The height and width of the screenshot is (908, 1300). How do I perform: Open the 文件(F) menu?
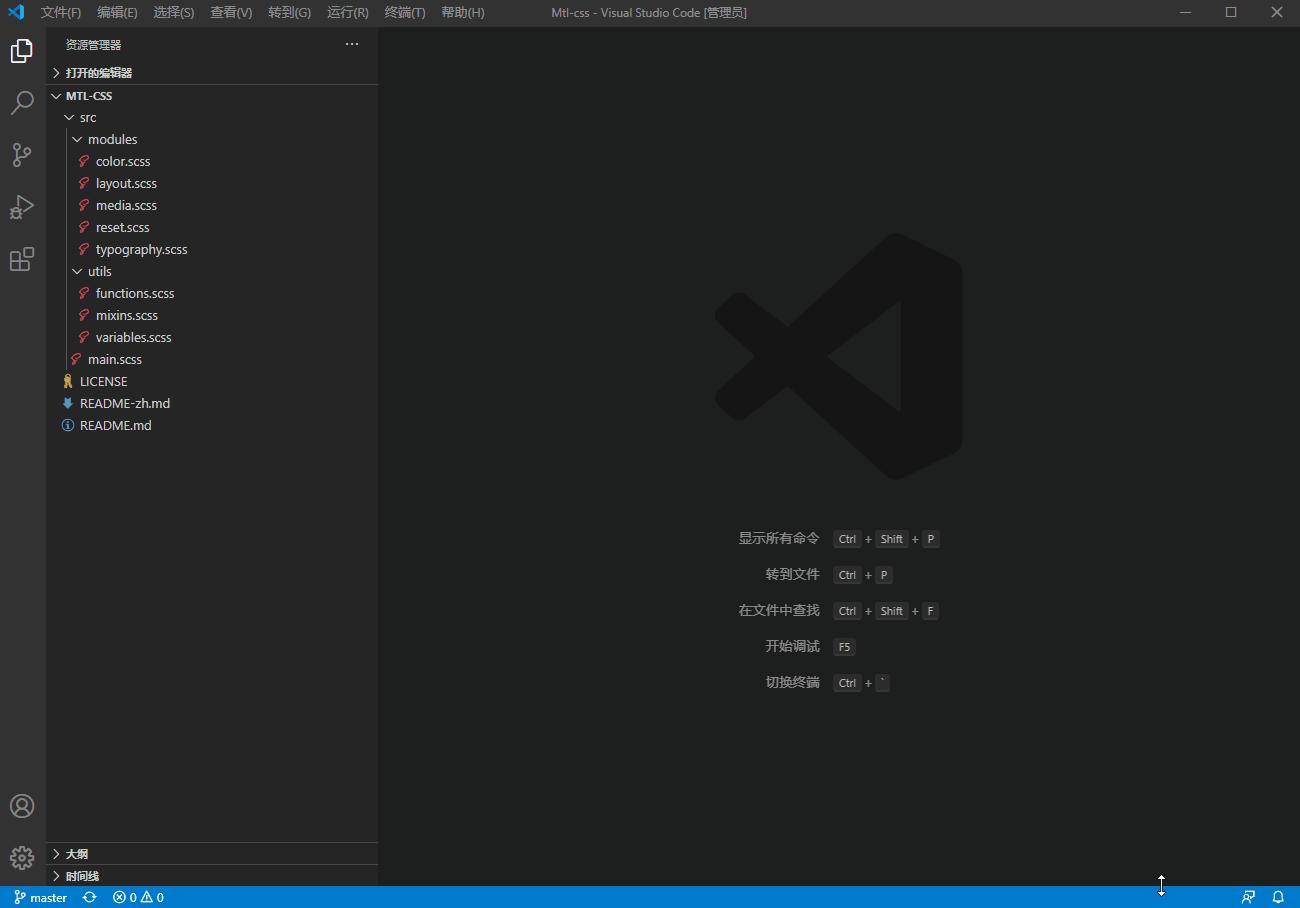point(61,12)
